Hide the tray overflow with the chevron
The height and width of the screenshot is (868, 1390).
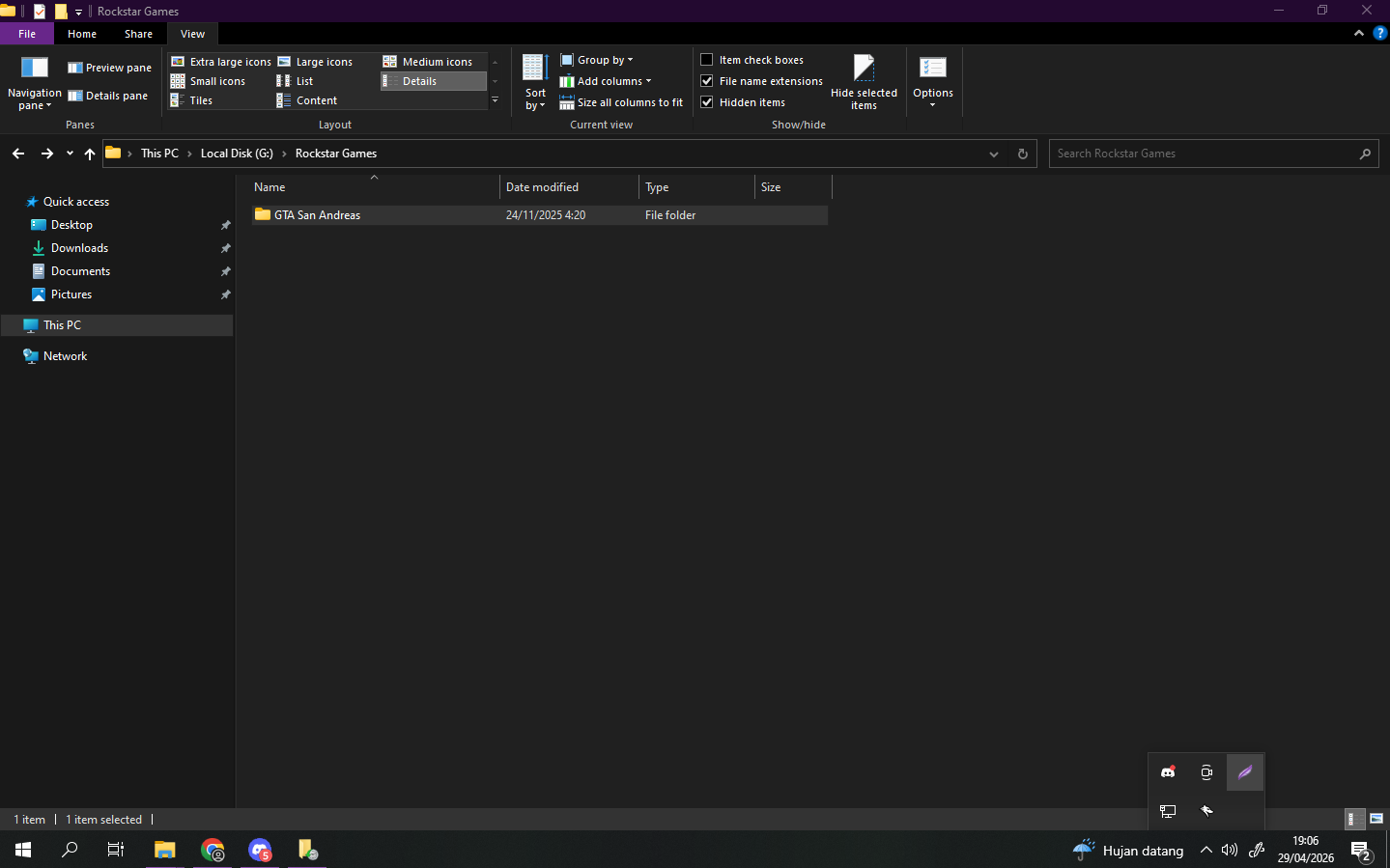click(1206, 850)
